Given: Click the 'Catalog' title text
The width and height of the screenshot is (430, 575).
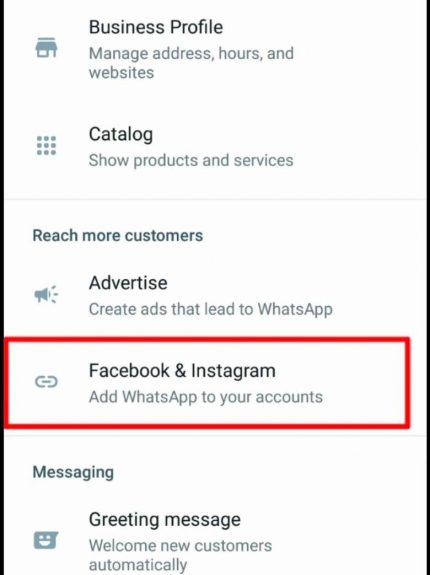Looking at the screenshot, I should pyautogui.click(x=121, y=135).
